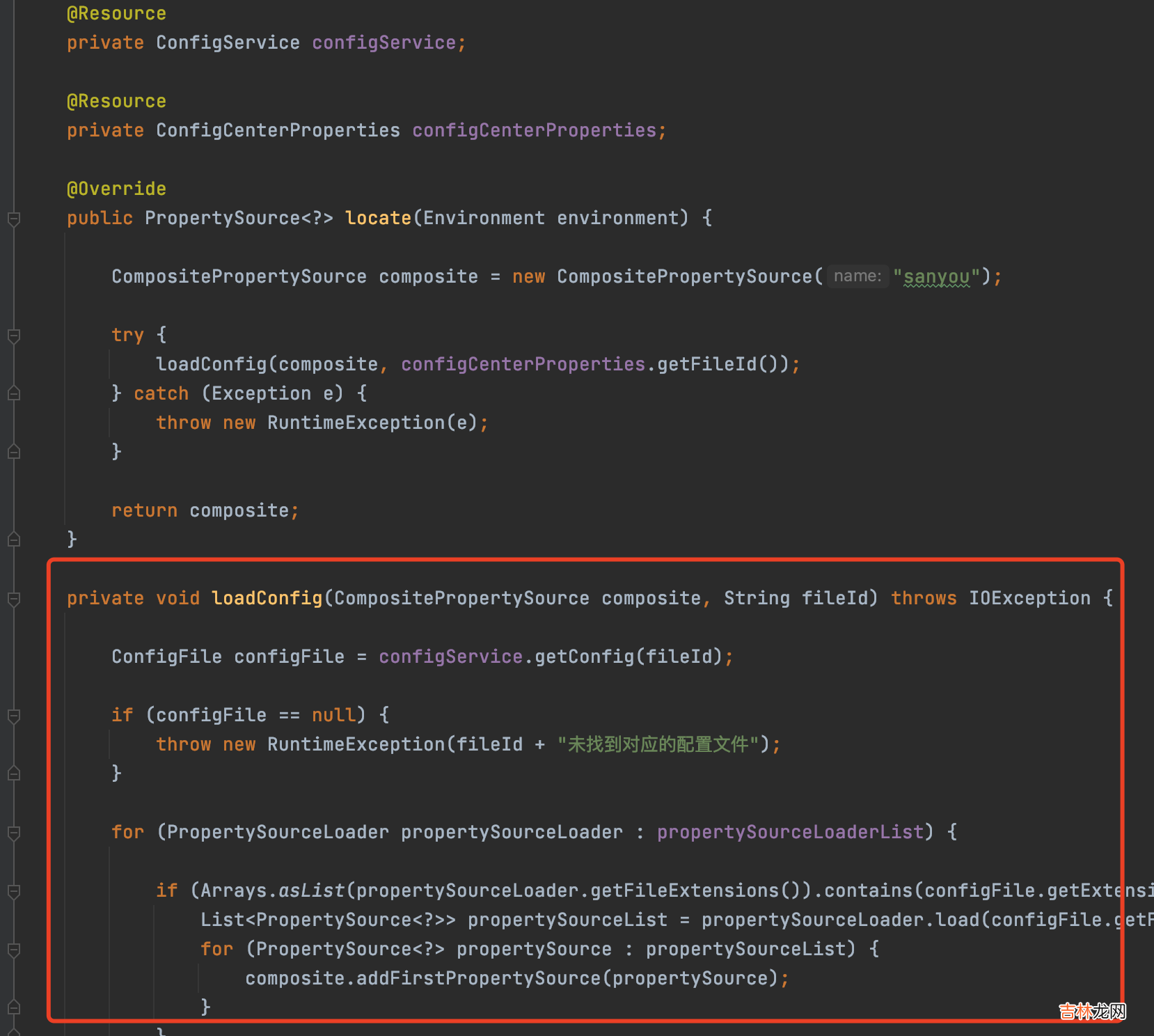The image size is (1154, 1036).
Task: Place the caret on the locate method name
Action: pos(378,218)
